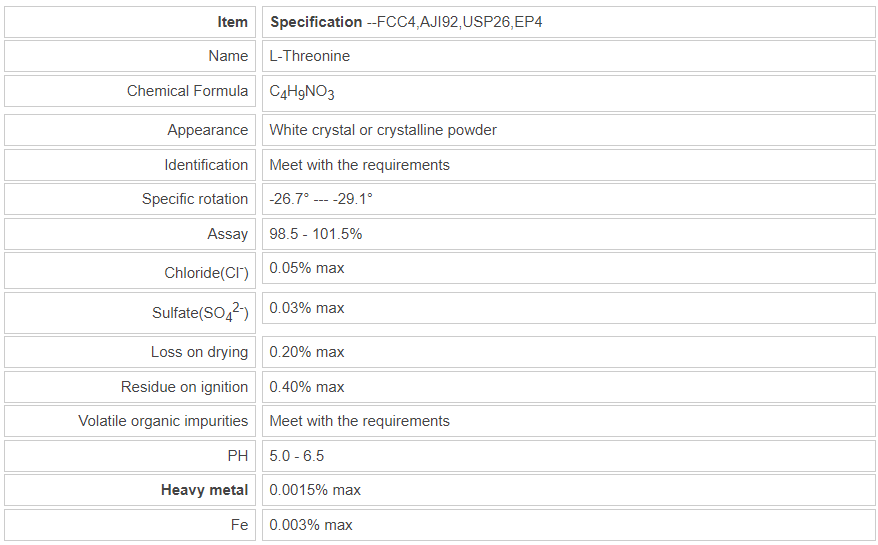878x545 pixels.
Task: Click the Identification row label
Action: coord(206,165)
